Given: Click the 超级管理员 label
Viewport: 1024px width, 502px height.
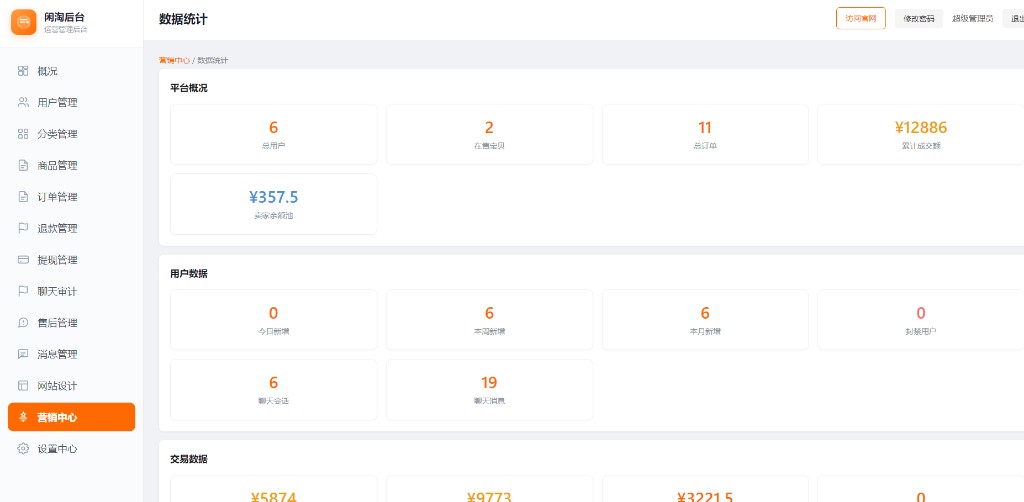Looking at the screenshot, I should 972,18.
